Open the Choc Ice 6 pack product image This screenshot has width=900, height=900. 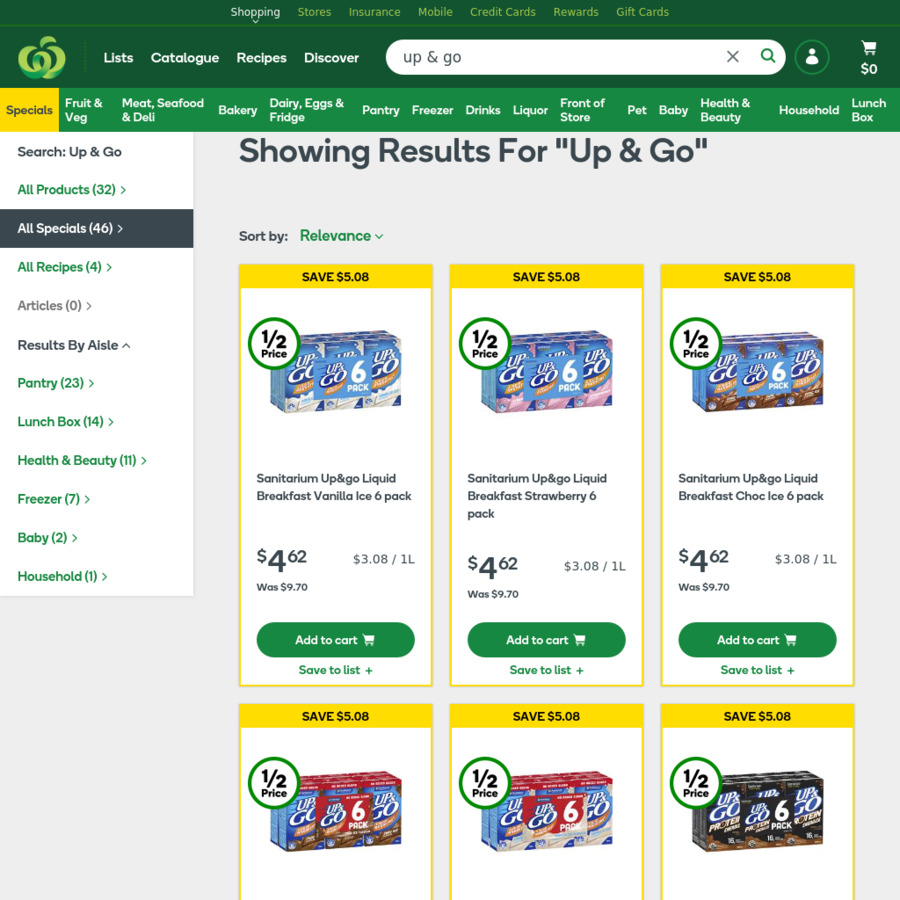coord(757,372)
